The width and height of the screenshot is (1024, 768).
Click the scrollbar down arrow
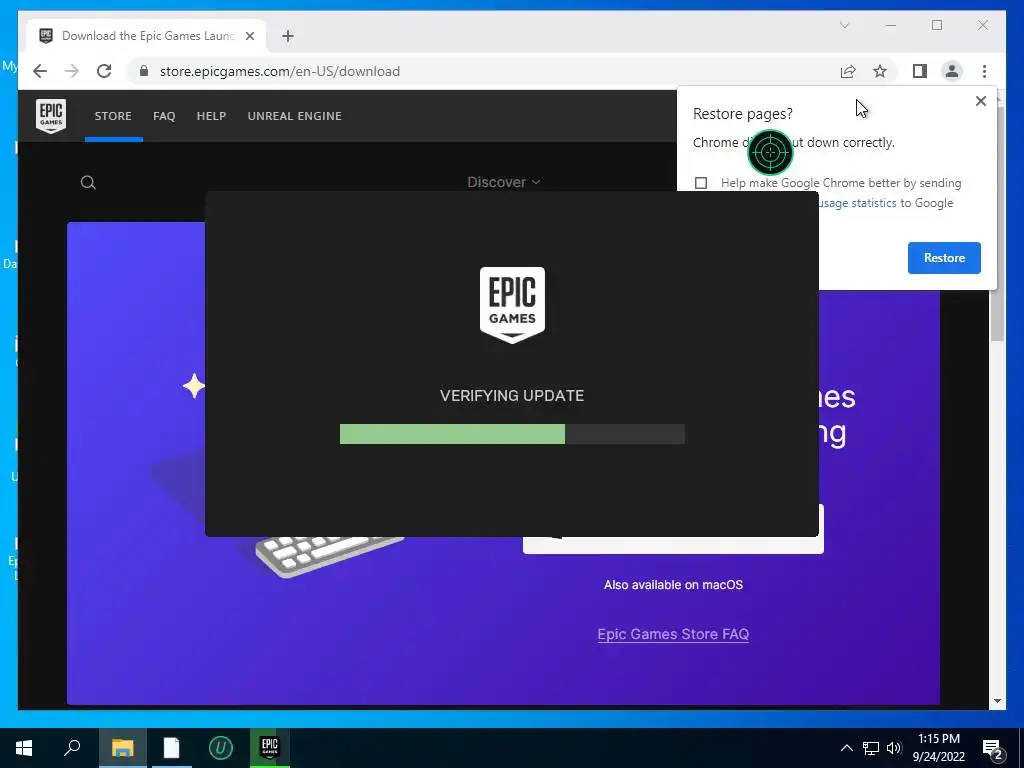coord(997,701)
